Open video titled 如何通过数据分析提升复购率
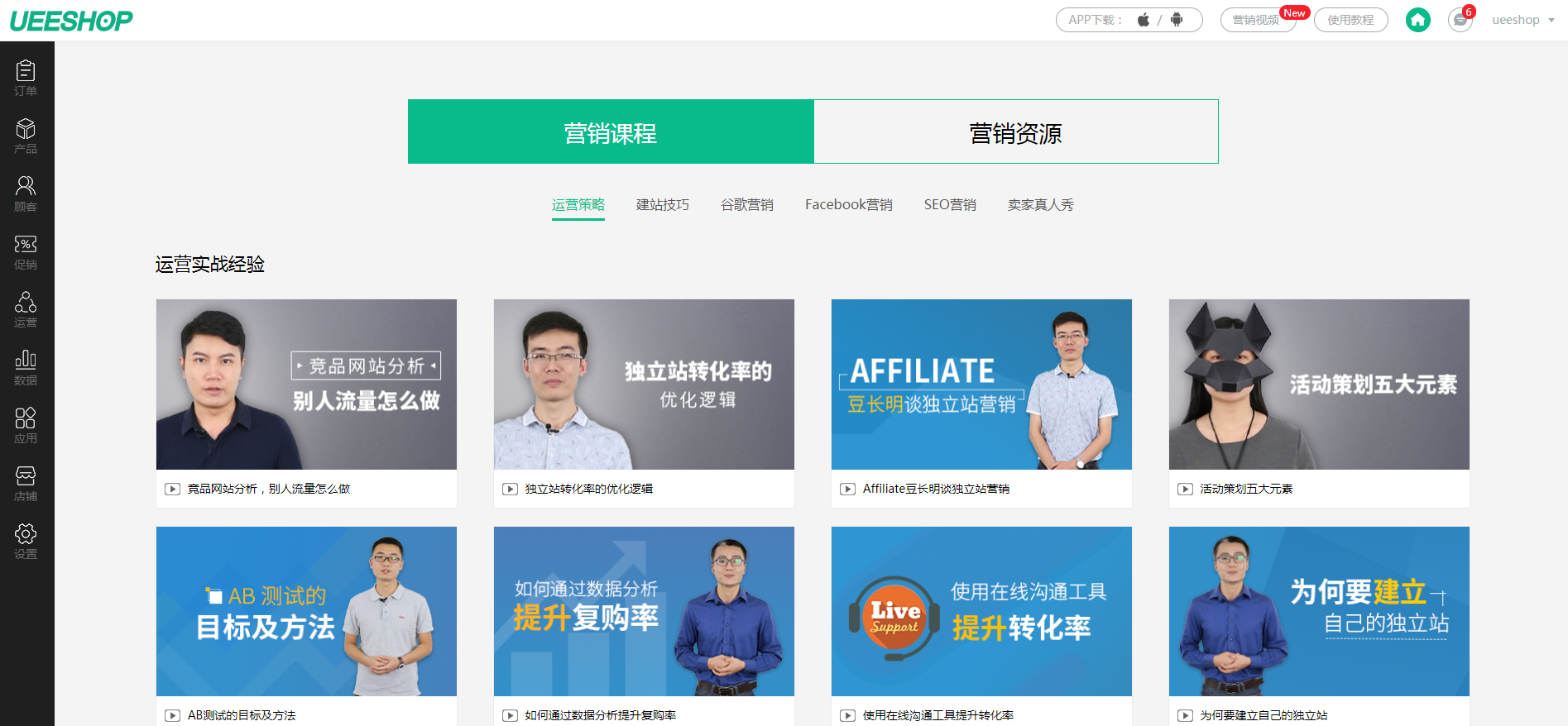 [x=601, y=715]
